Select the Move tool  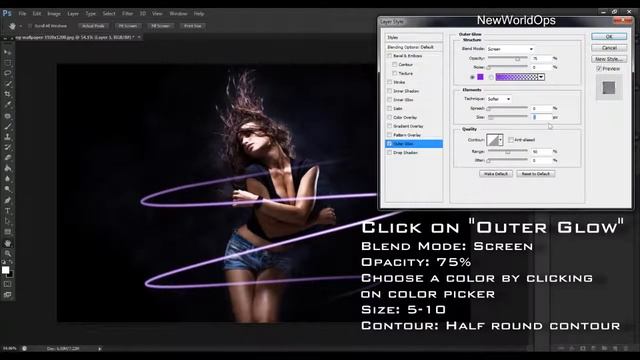[7, 52]
